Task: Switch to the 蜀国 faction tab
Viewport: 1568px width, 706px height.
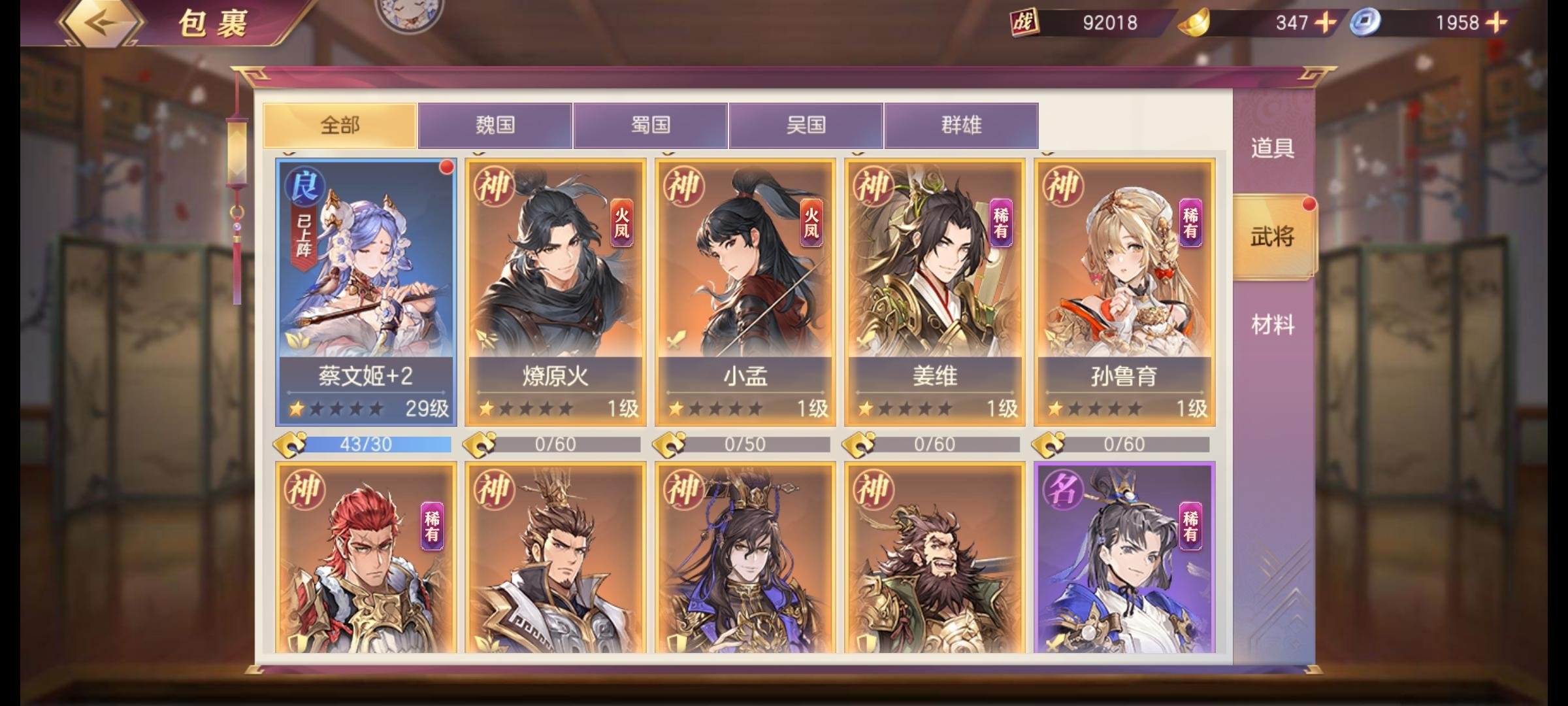Action: [650, 125]
